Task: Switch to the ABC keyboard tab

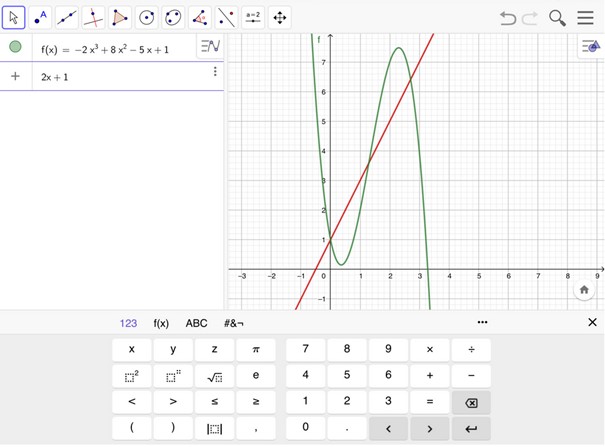Action: (x=197, y=323)
